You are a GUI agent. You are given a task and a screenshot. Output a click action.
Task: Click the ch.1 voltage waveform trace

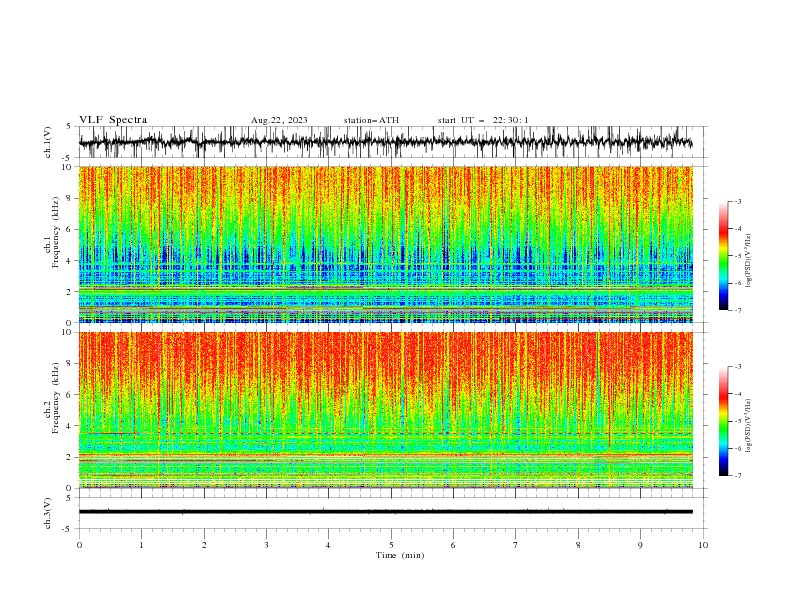385,142
